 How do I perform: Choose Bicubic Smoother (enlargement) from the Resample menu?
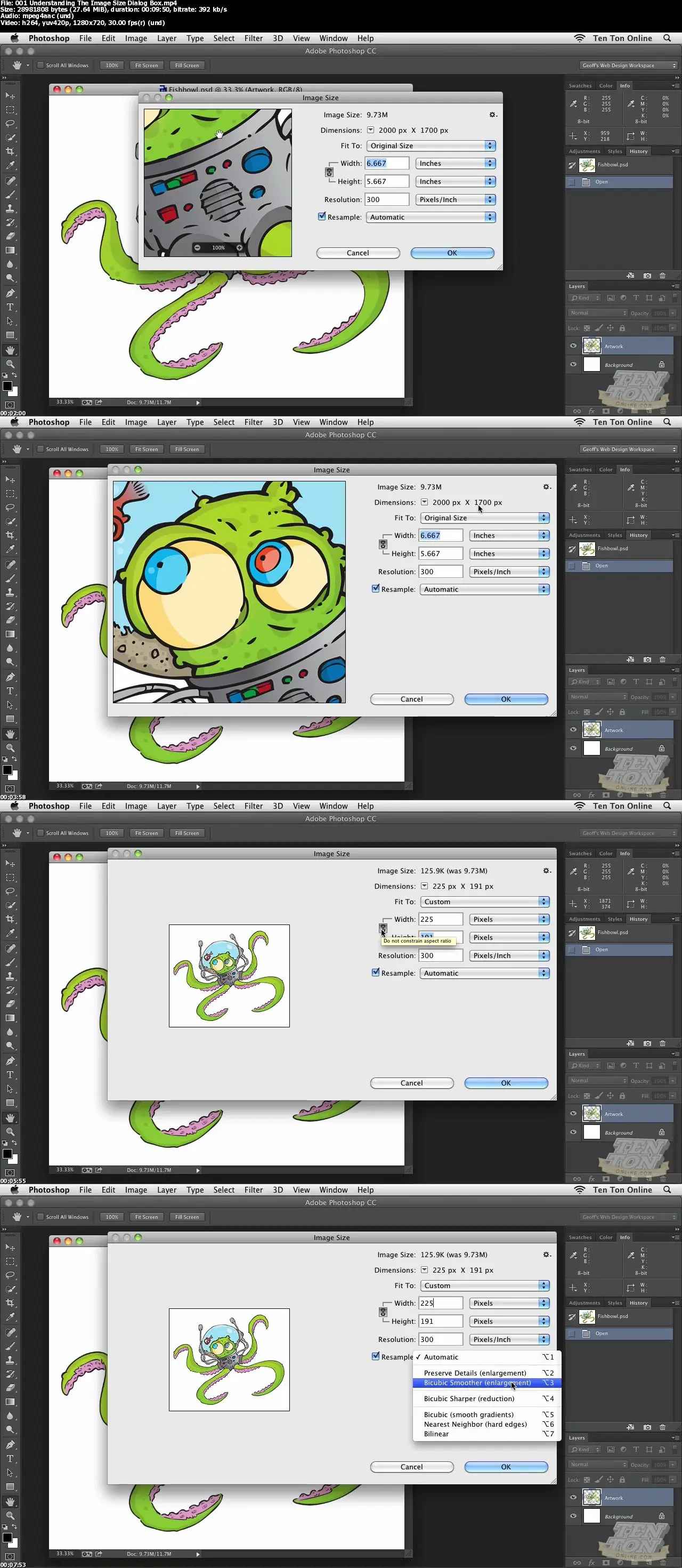tap(486, 1382)
